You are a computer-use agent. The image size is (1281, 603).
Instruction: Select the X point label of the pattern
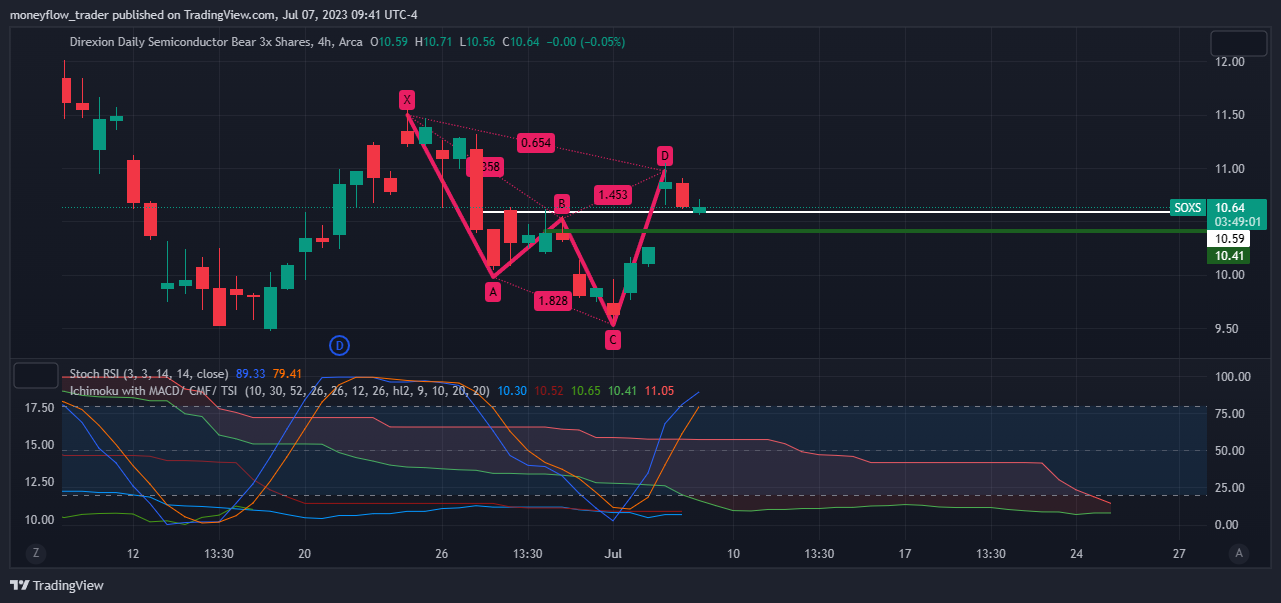click(407, 99)
